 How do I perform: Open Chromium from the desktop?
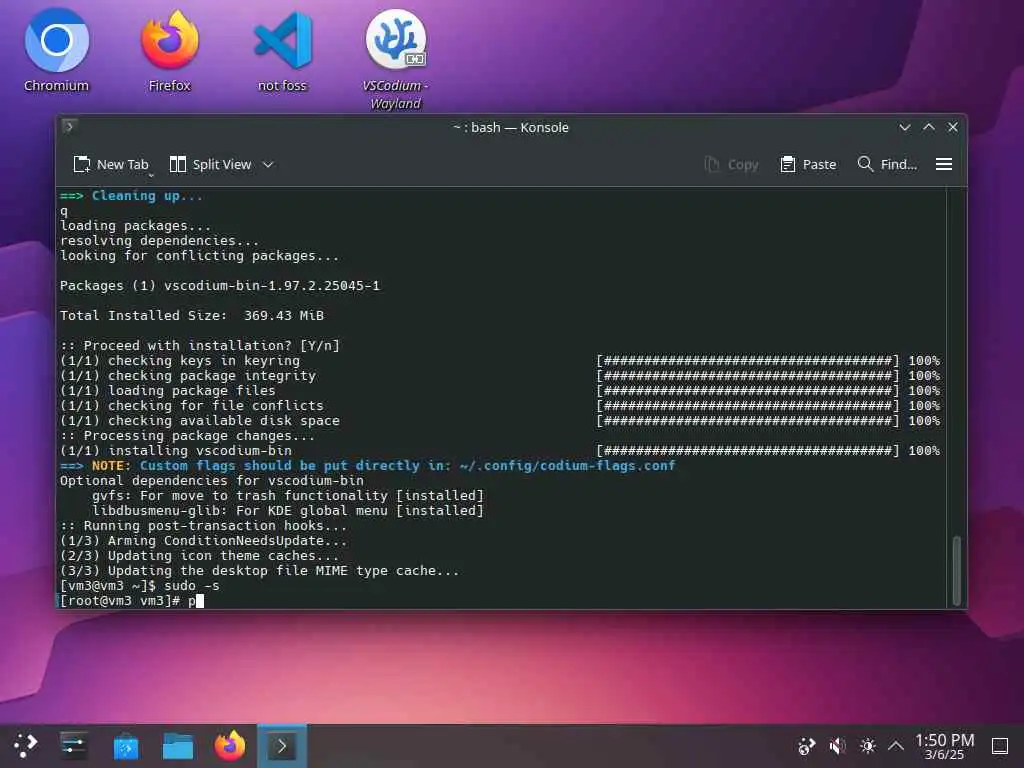click(x=57, y=51)
